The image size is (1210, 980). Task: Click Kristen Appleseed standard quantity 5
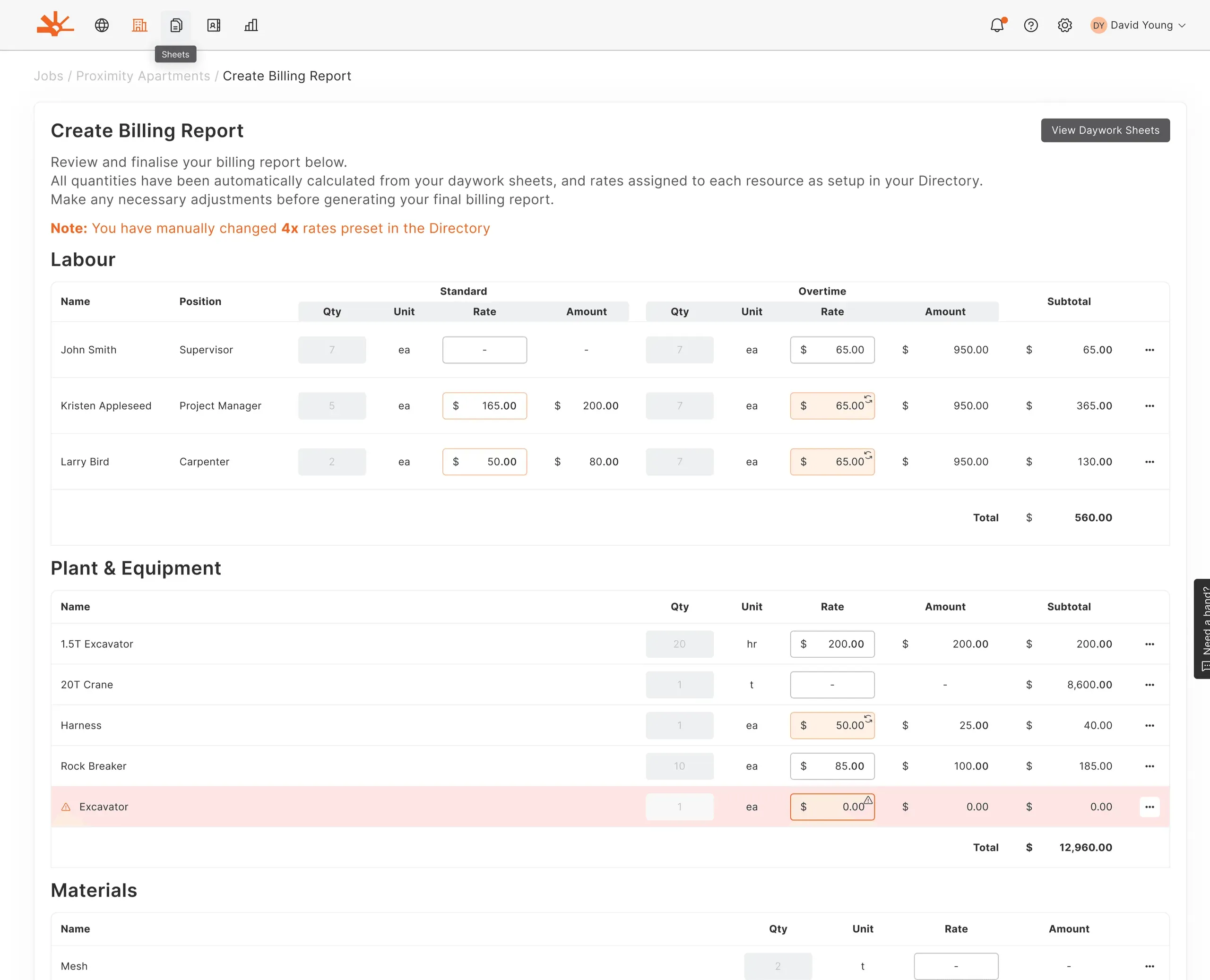332,406
